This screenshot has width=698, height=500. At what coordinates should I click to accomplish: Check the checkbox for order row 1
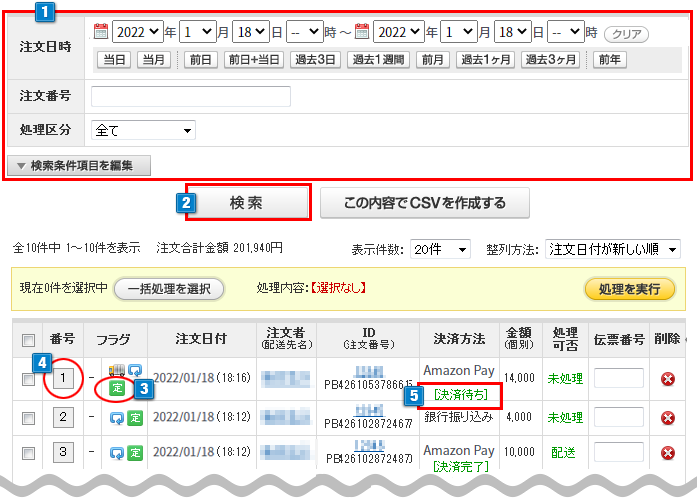pos(28,379)
